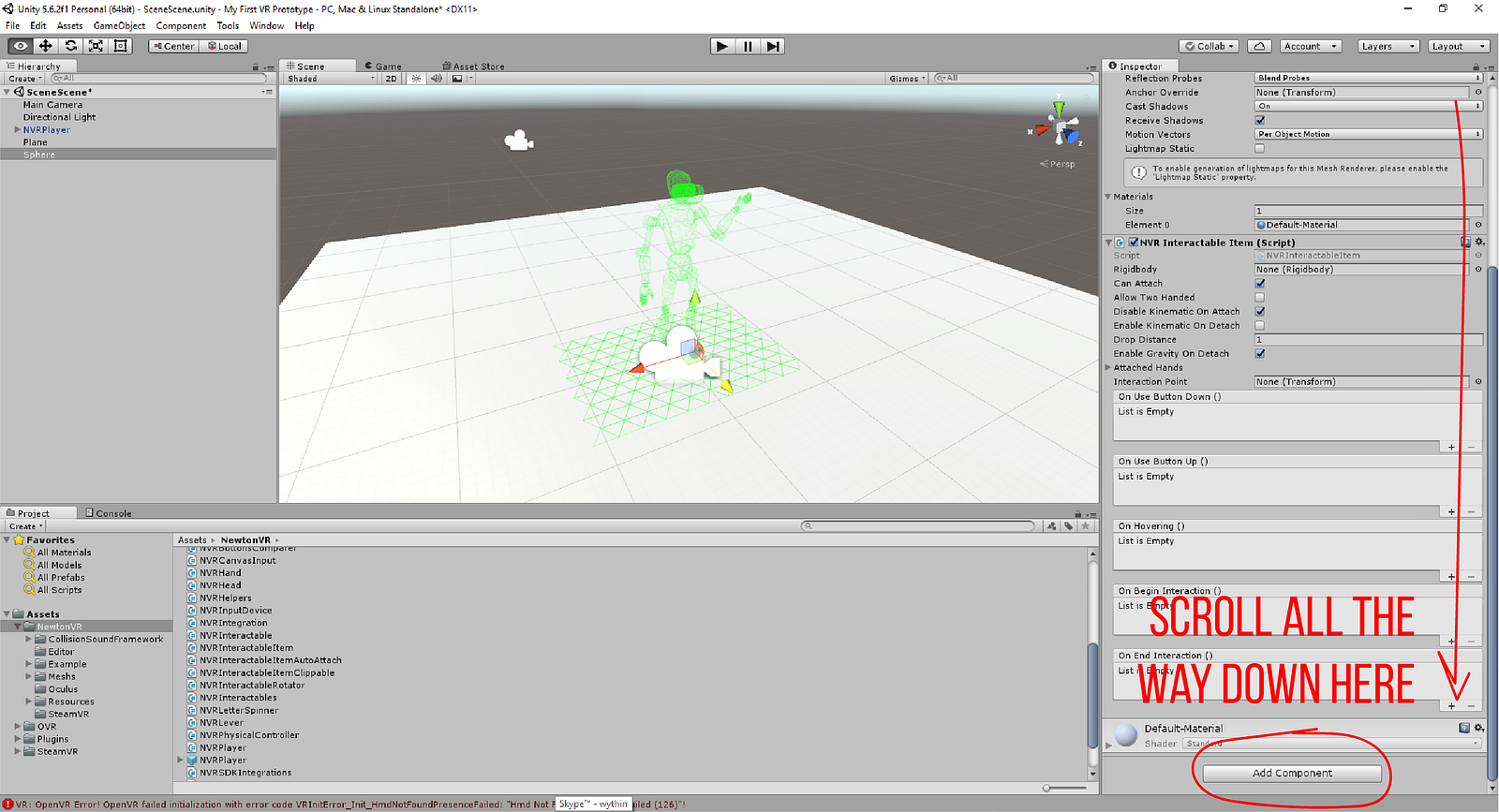Select the Hand (view) tool
The height and width of the screenshot is (812, 1499).
pos(20,46)
